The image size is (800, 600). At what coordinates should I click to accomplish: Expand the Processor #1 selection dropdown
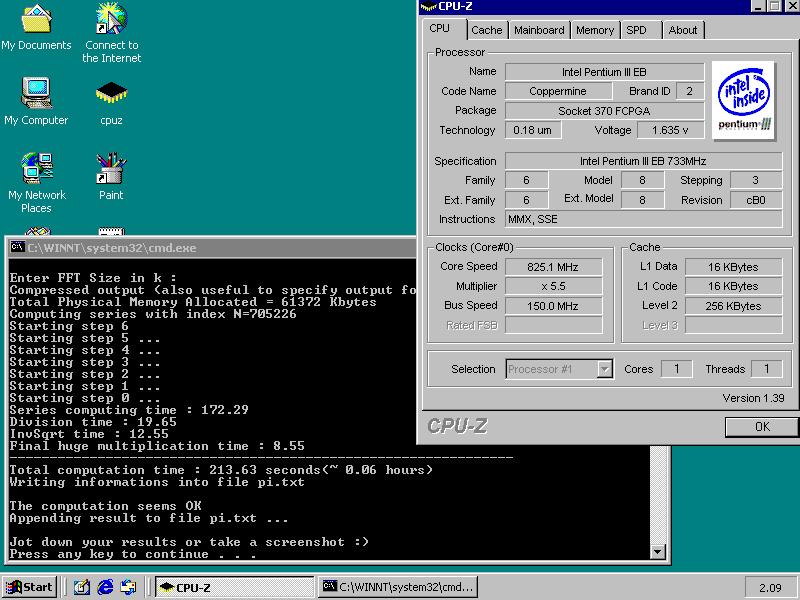(x=605, y=369)
